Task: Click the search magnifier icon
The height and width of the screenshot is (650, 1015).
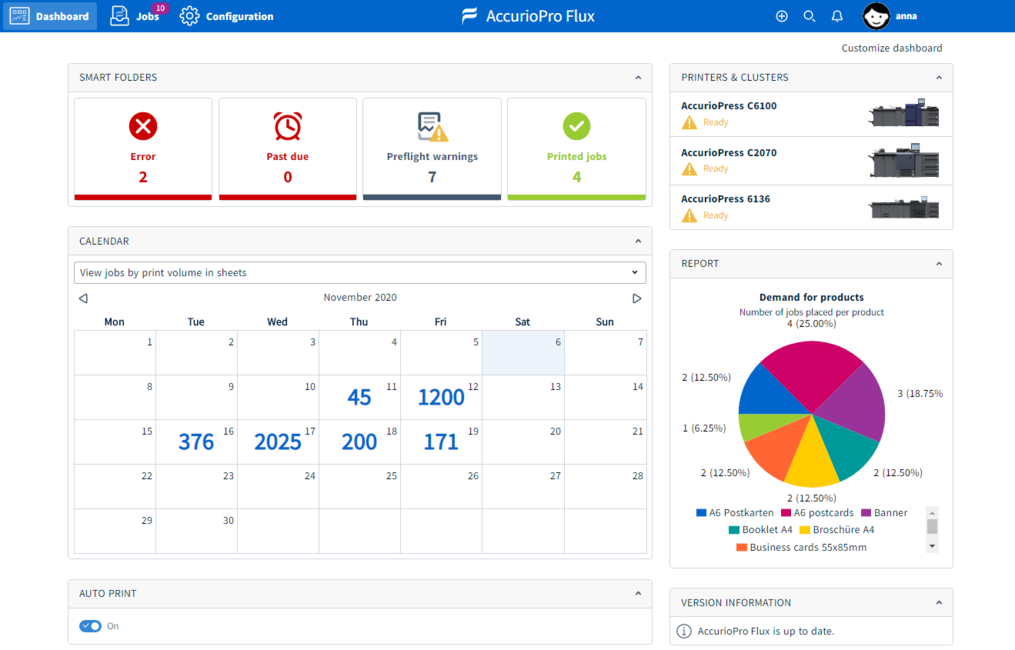Action: pyautogui.click(x=809, y=16)
